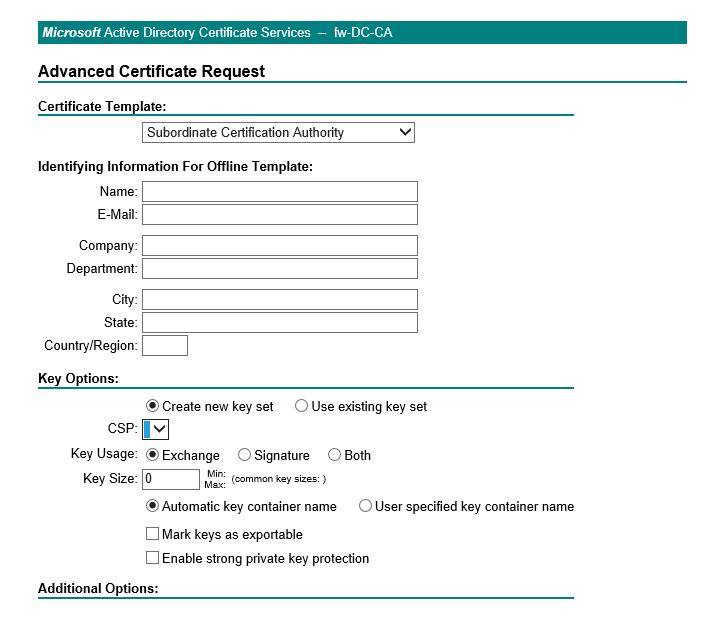Screen dimensions: 709x632
Task: Focus the State input field
Action: coord(280,322)
